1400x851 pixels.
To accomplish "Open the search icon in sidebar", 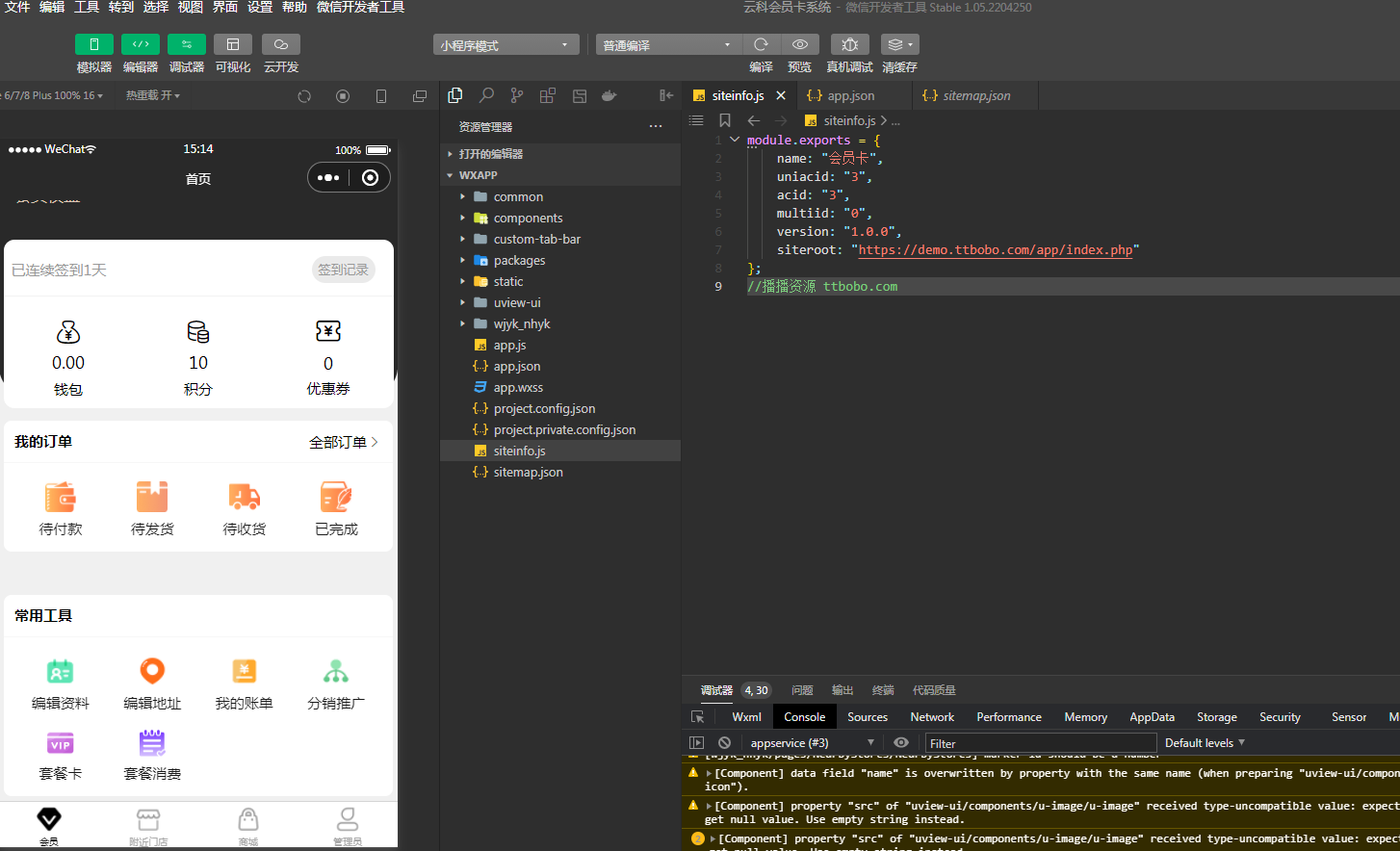I will coord(486,95).
